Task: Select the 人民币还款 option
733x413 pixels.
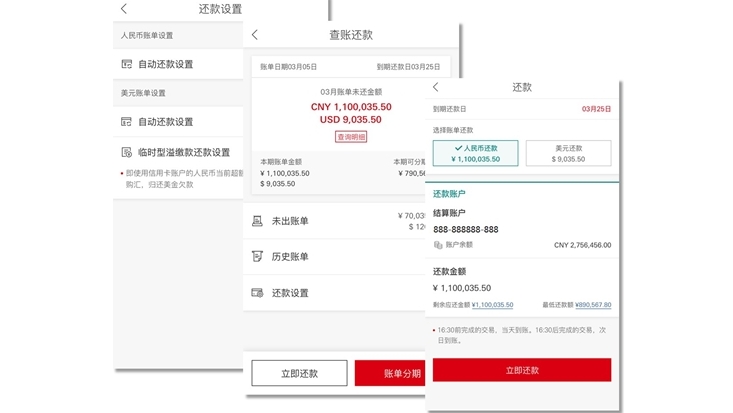Action: [x=475, y=152]
